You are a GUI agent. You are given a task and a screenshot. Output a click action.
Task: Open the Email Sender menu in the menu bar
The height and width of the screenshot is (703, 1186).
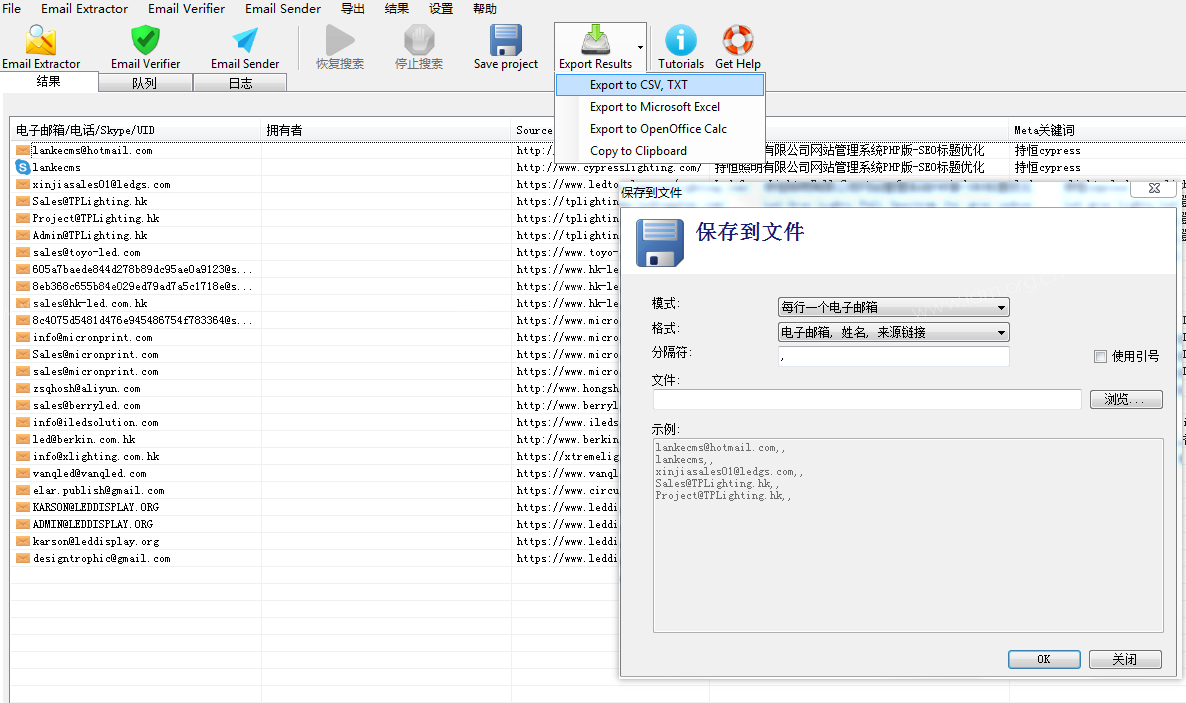(283, 8)
